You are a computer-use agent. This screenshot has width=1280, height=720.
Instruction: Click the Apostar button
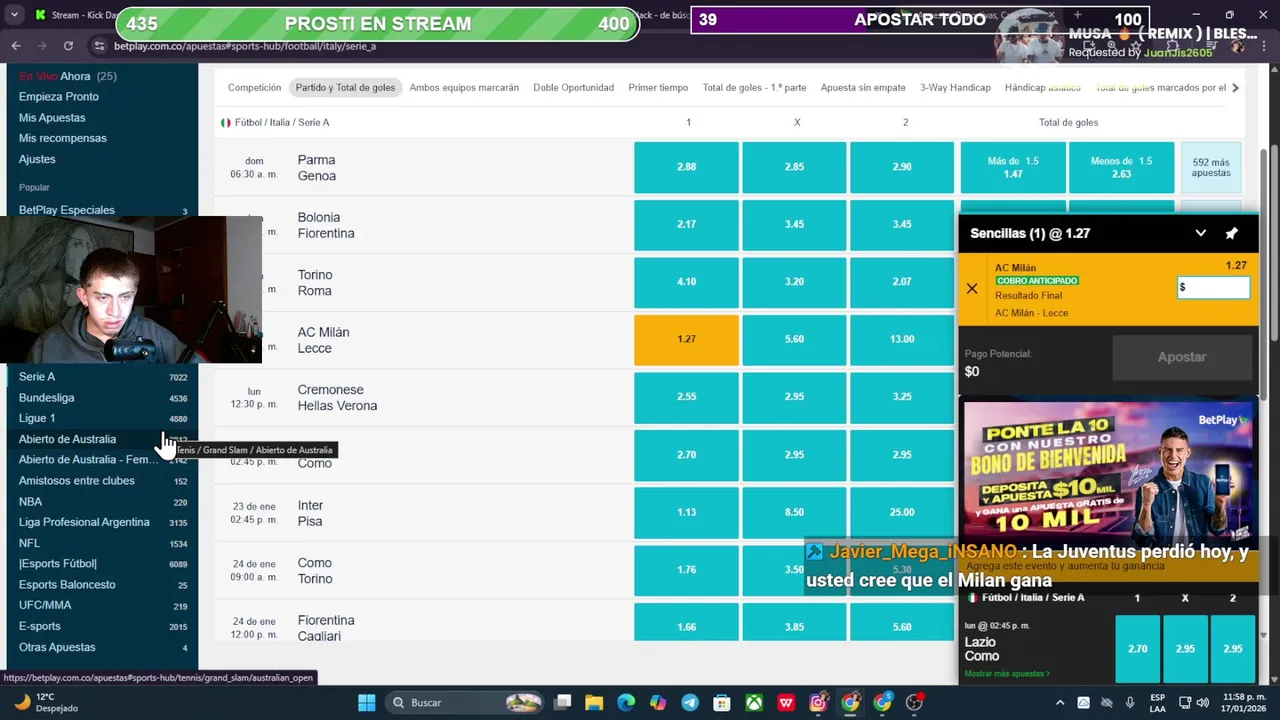[1182, 357]
